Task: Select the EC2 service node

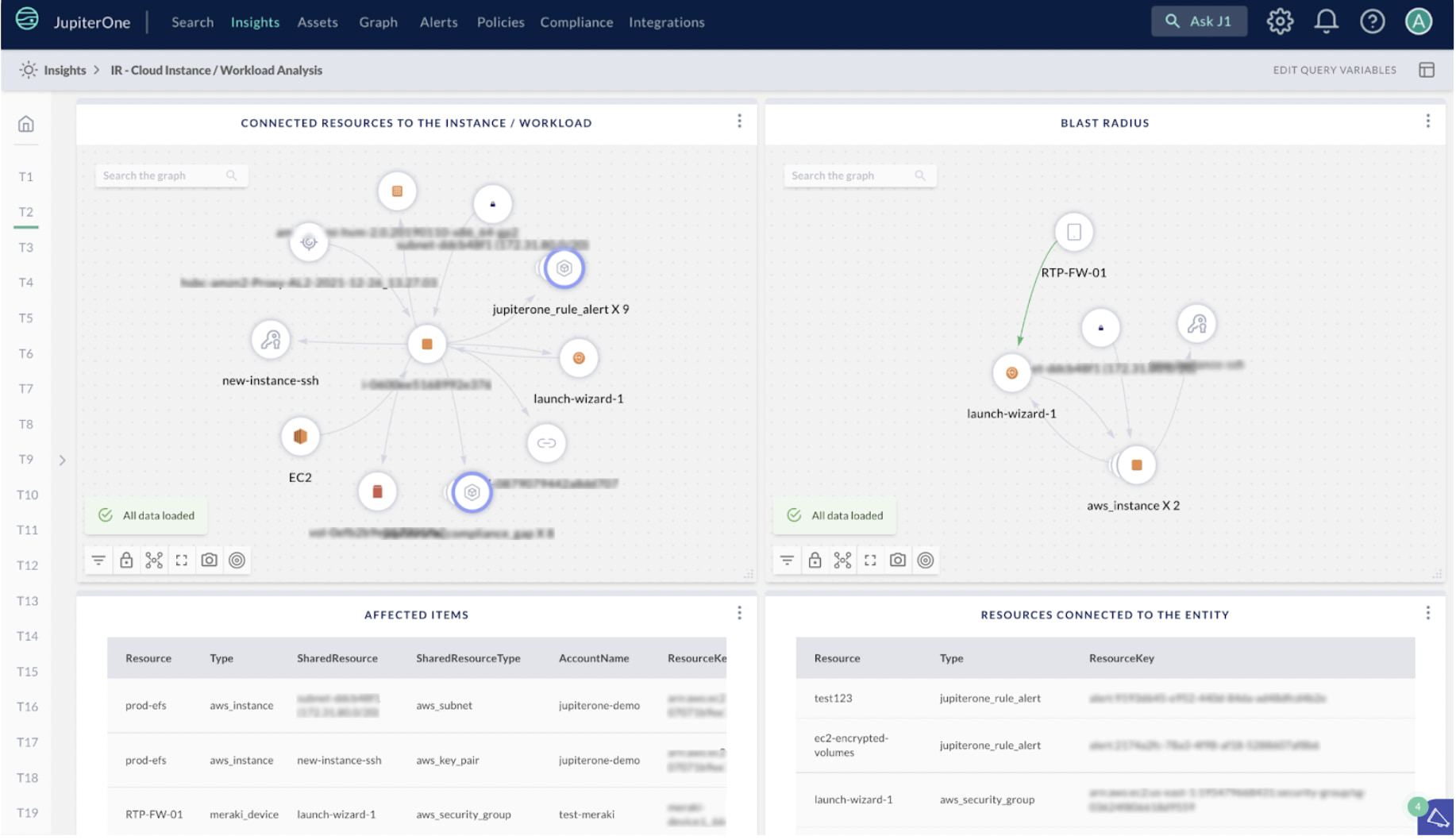Action: pos(300,437)
